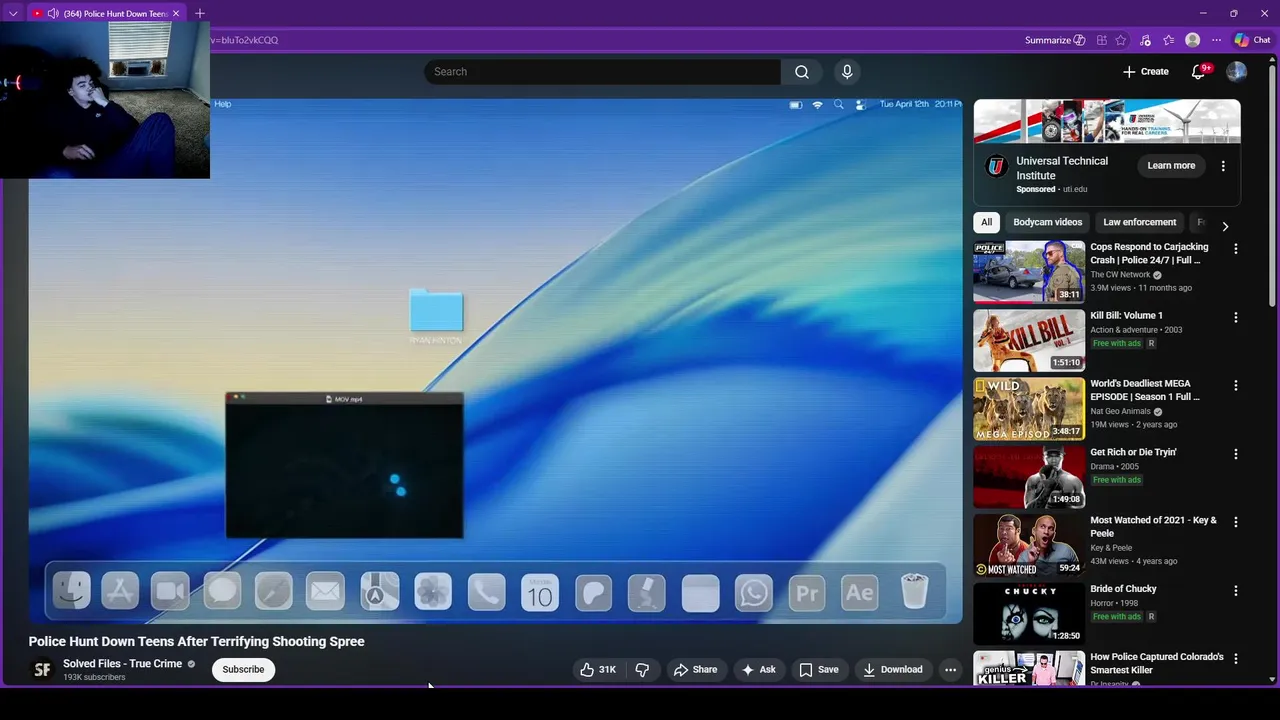1280x720 pixels.
Task: Dislike the video with thumbs down
Action: pos(643,670)
